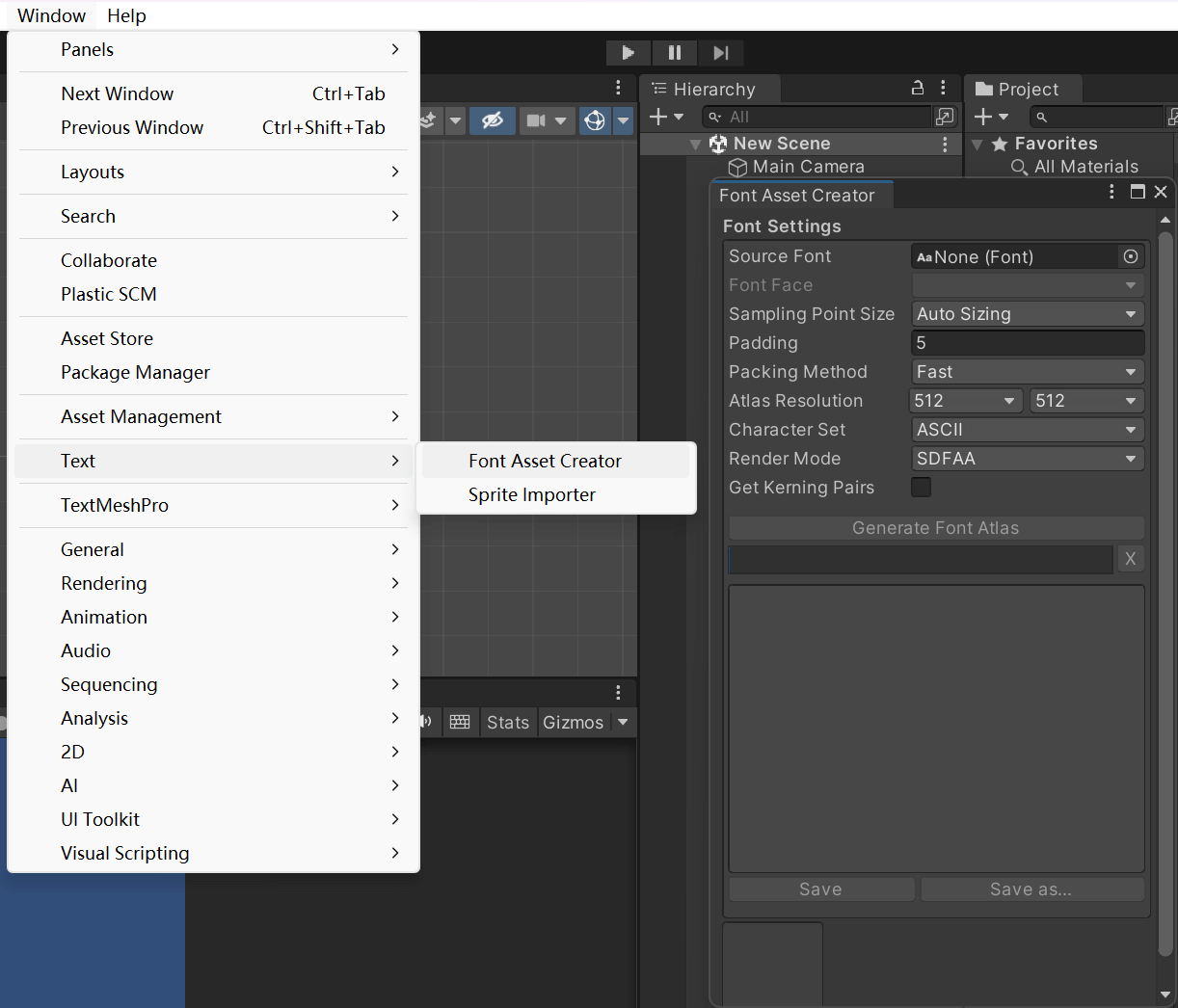Click the Font Asset Creator kebab menu icon

1111,192
